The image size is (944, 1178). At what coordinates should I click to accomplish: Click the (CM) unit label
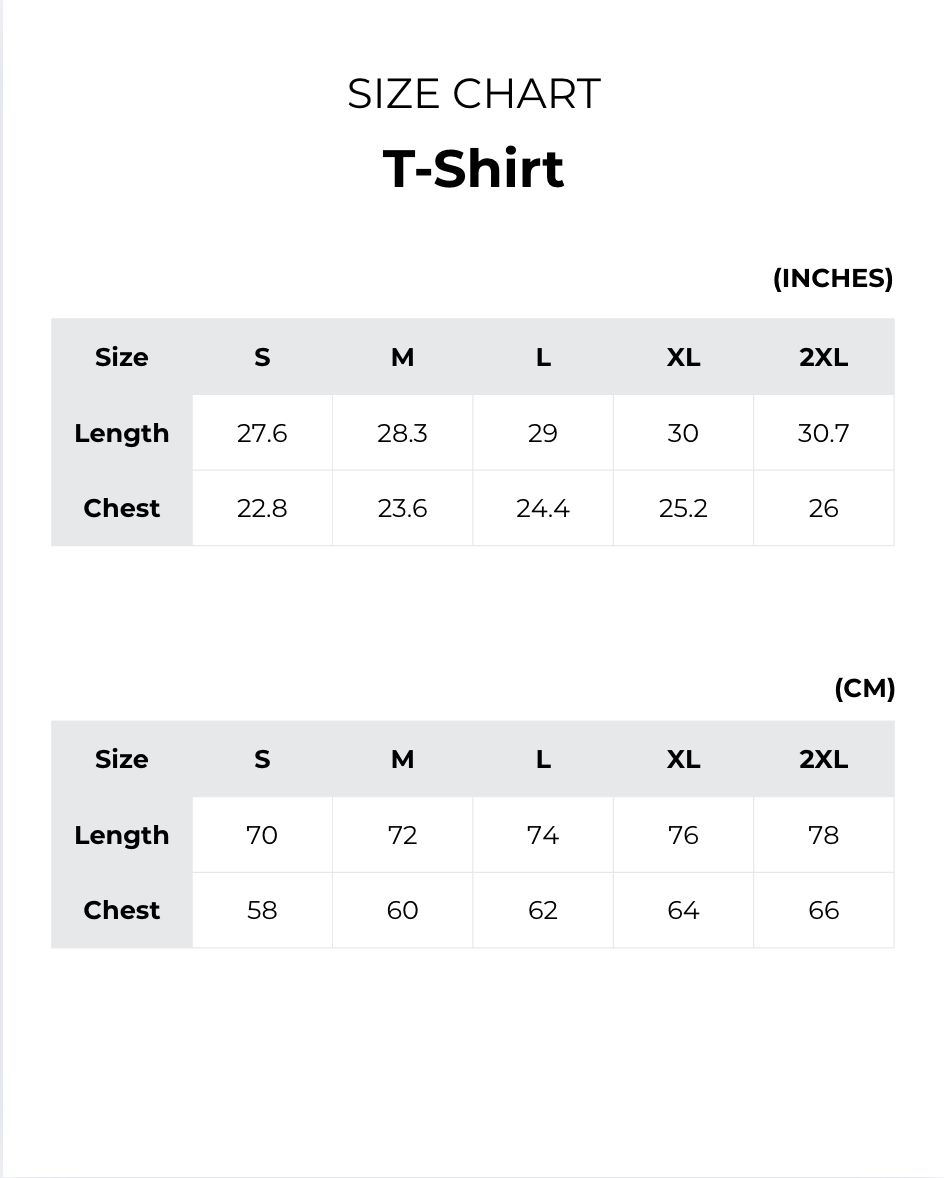click(x=864, y=688)
